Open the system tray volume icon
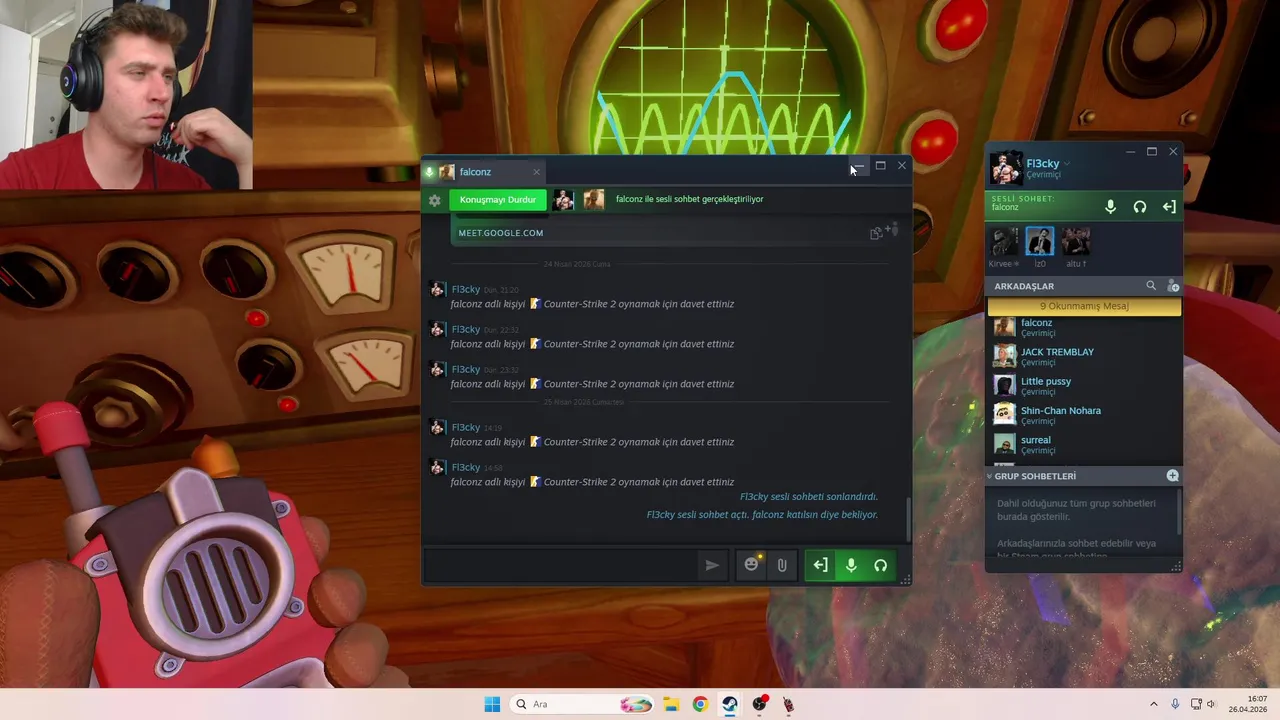 [1211, 704]
